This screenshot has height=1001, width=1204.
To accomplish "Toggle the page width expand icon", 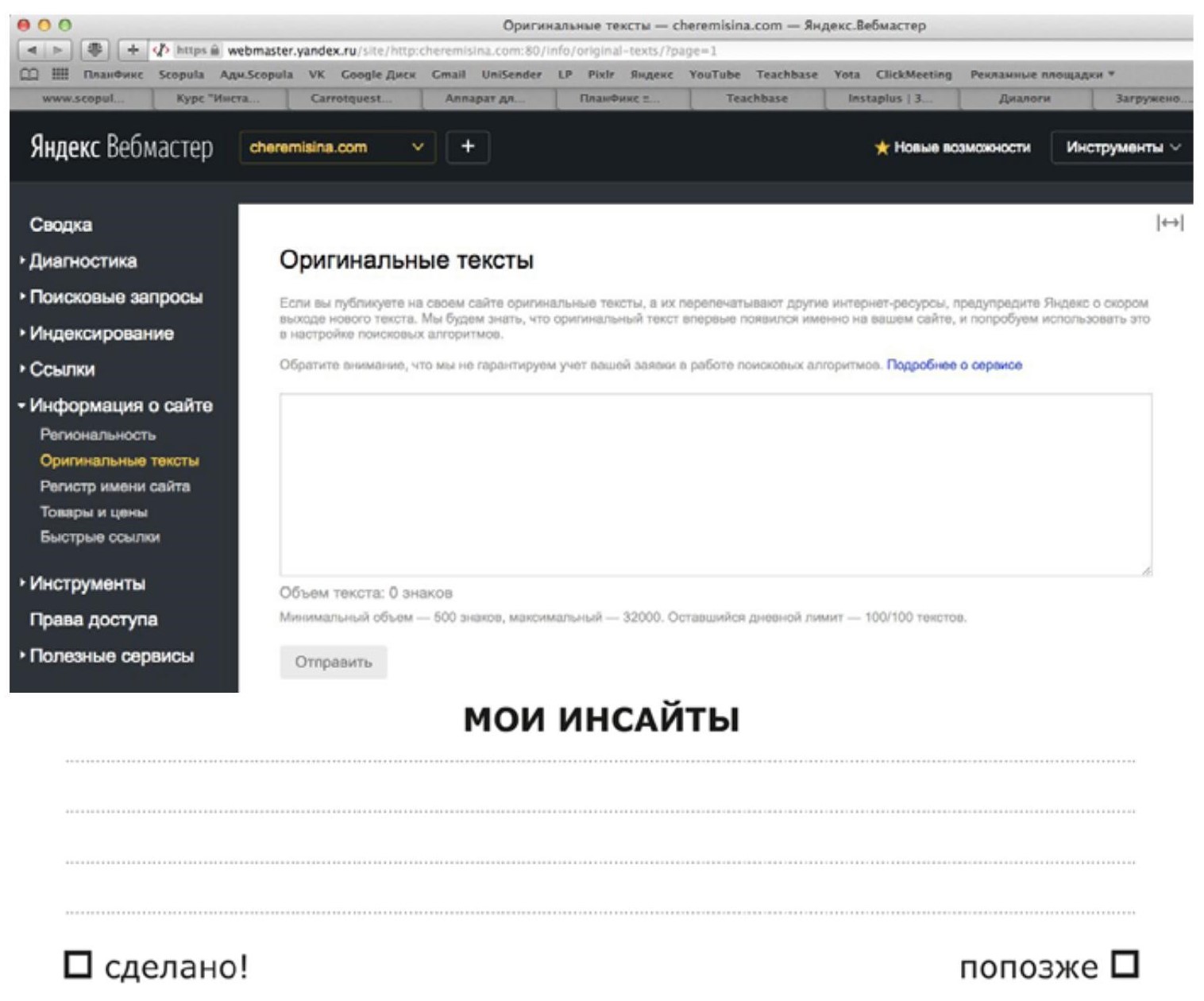I will (1169, 223).
